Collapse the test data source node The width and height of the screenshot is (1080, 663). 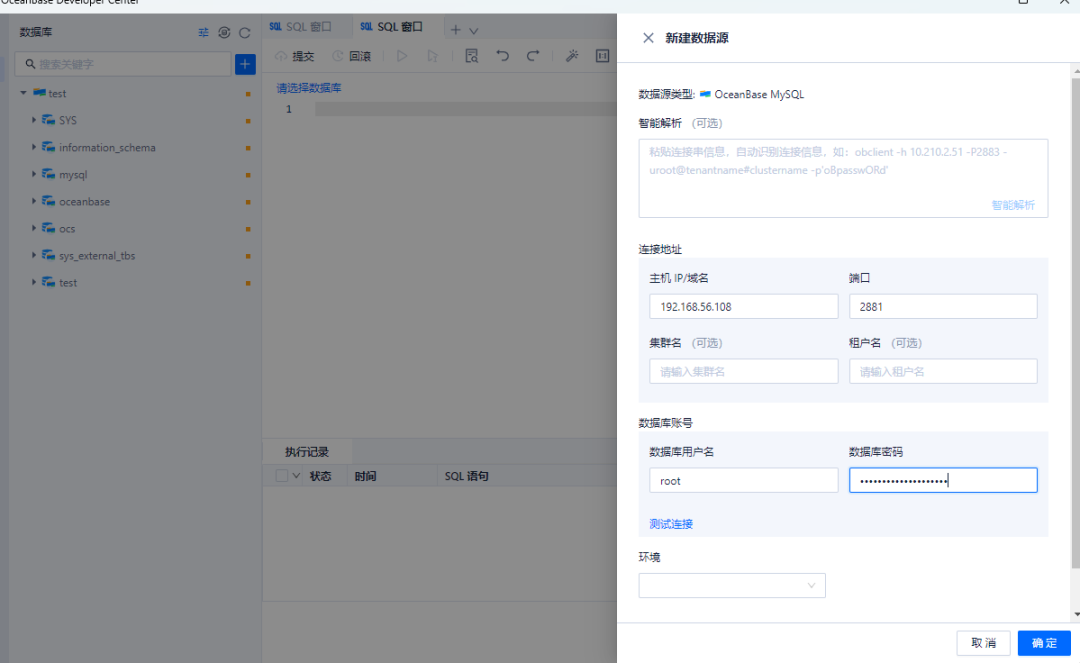(23, 93)
